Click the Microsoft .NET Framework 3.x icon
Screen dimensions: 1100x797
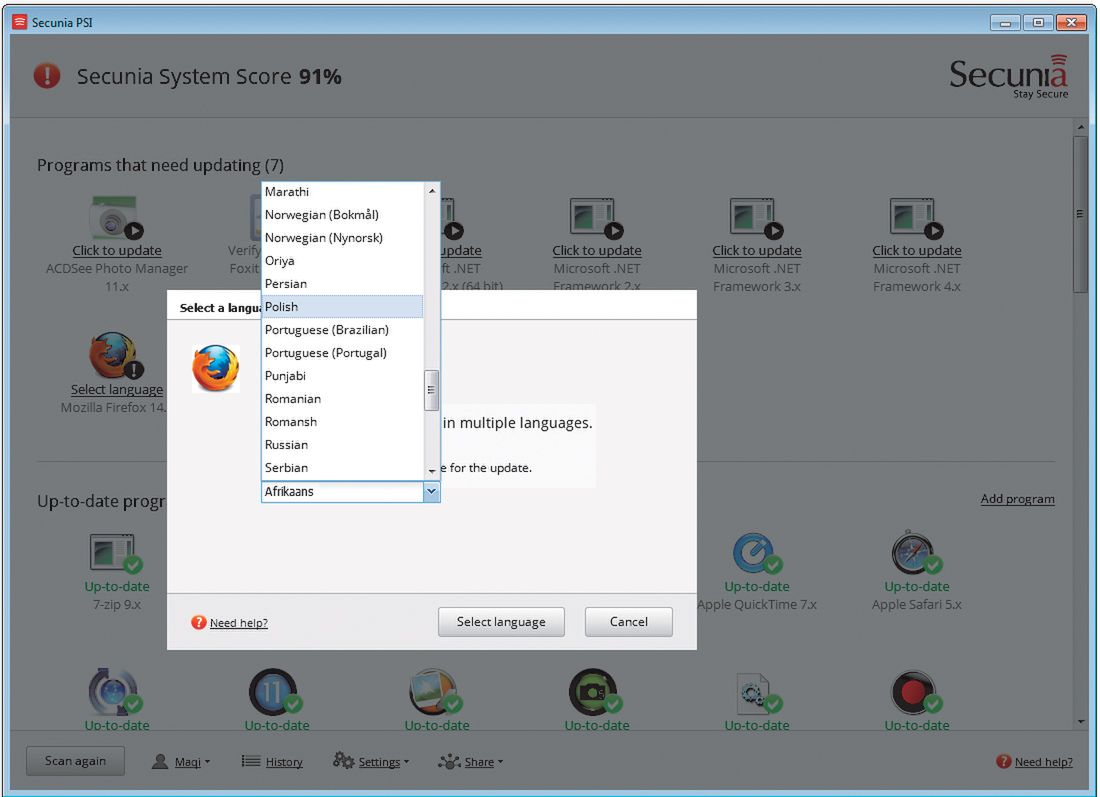[756, 218]
